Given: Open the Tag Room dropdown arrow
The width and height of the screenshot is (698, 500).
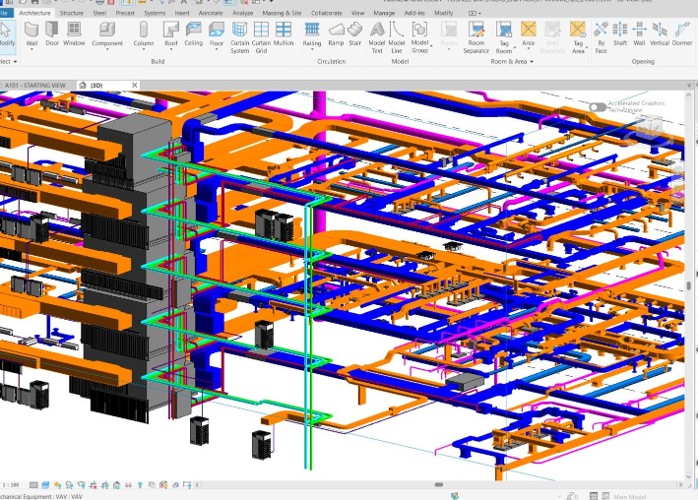Looking at the screenshot, I should pyautogui.click(x=515, y=47).
